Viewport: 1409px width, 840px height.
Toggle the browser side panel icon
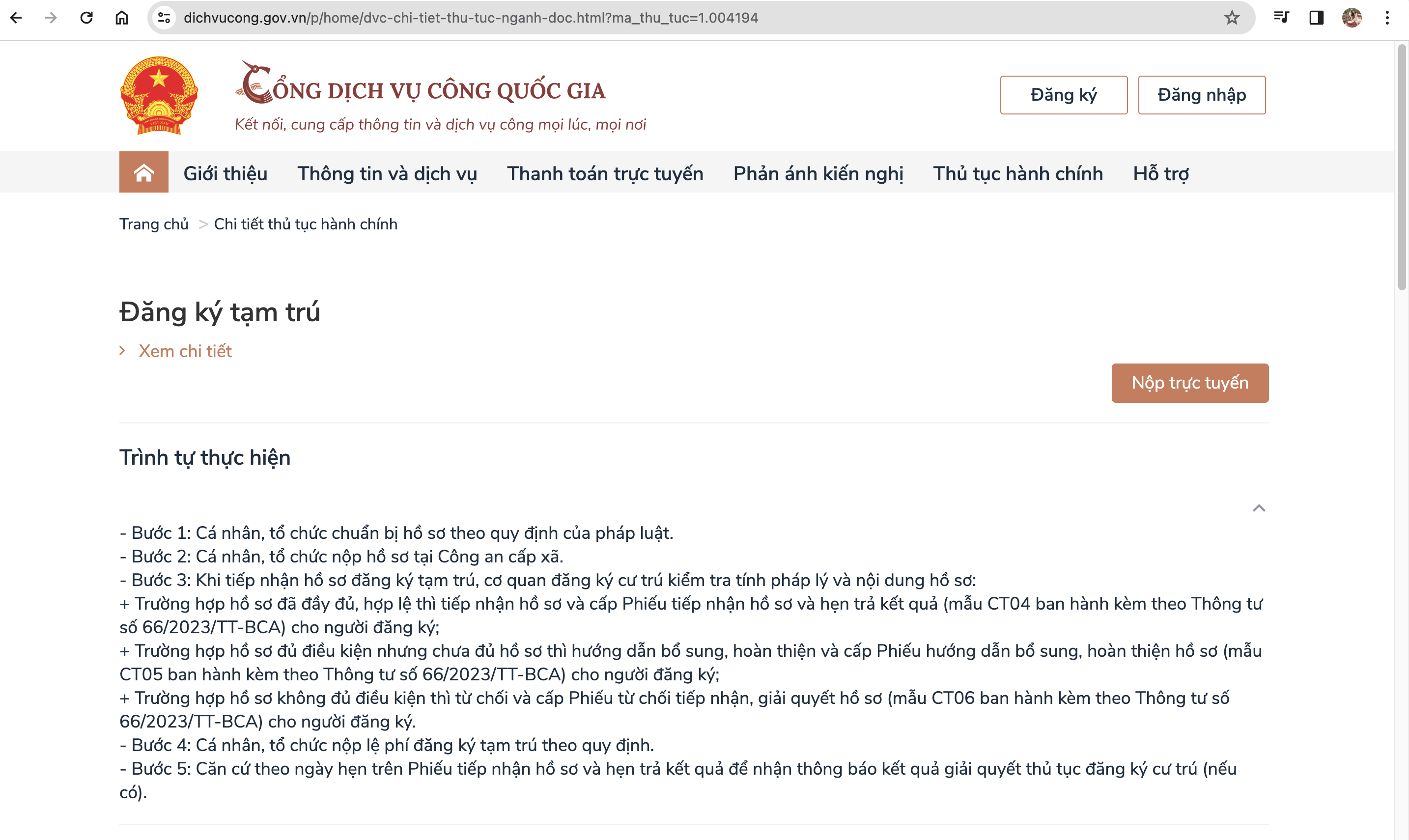(1317, 18)
